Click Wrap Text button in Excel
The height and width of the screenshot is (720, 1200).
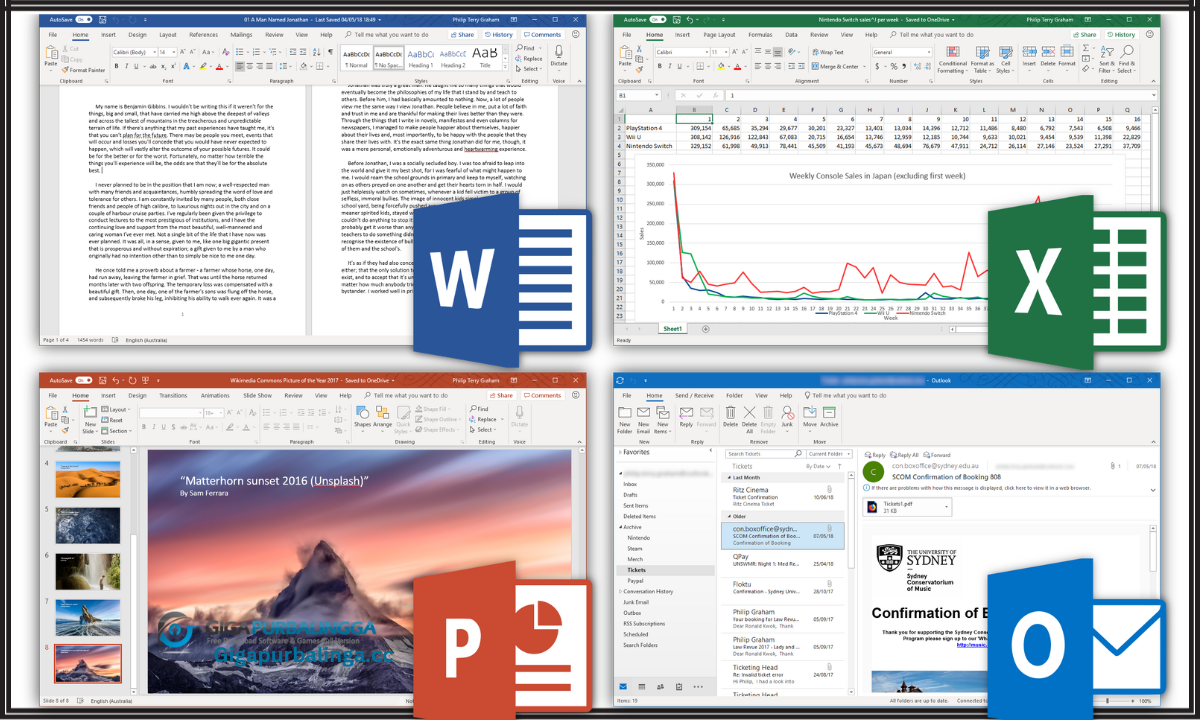pos(828,52)
